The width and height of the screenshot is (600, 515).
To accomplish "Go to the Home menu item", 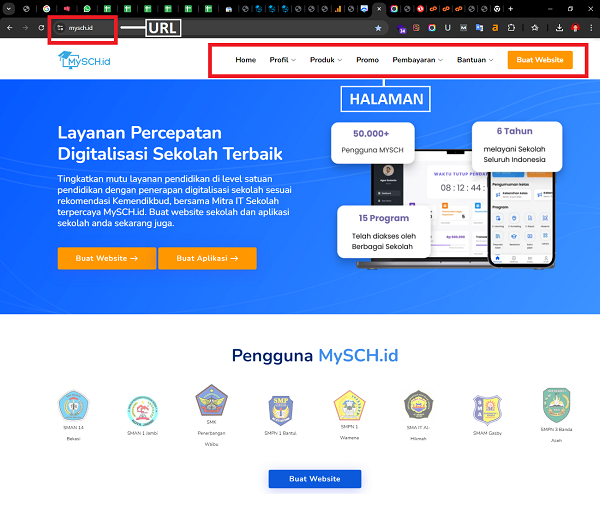I will click(x=246, y=60).
